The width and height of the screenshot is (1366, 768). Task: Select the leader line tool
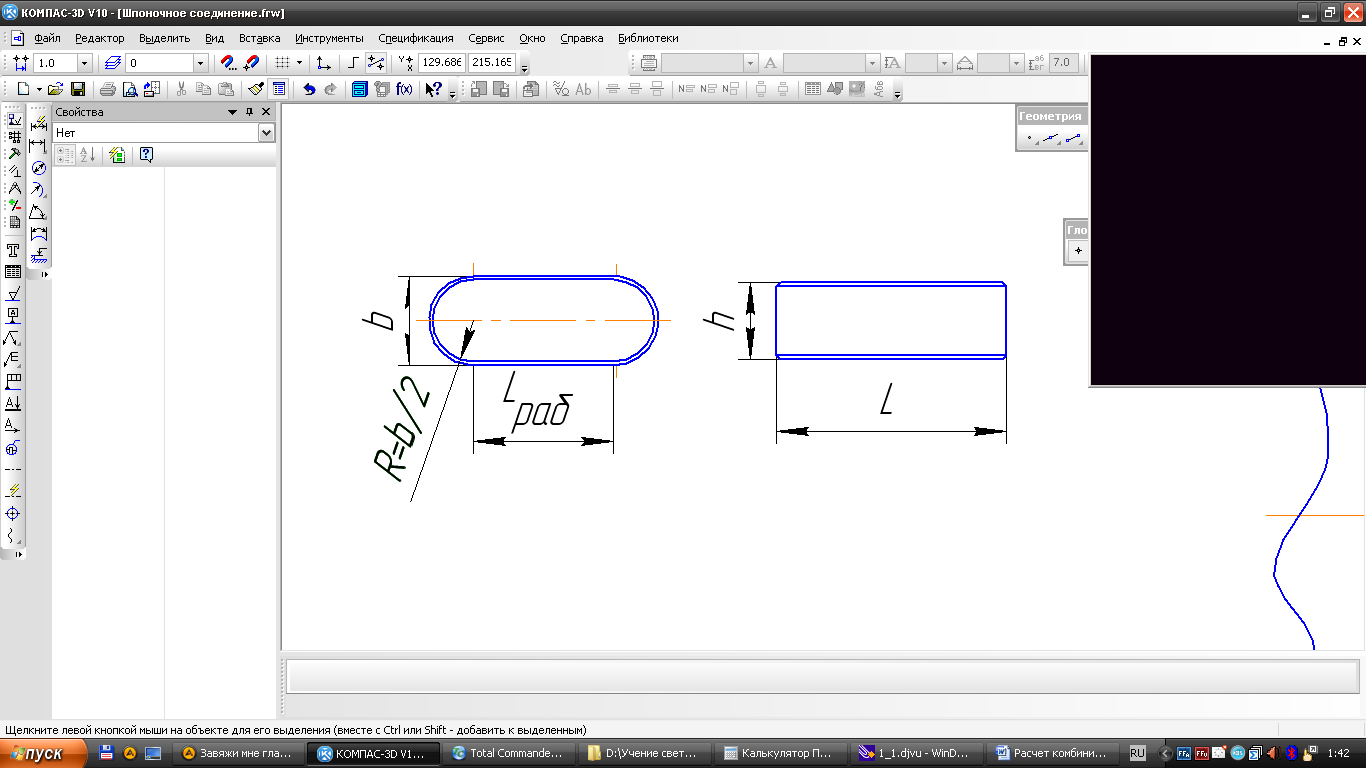click(13, 338)
